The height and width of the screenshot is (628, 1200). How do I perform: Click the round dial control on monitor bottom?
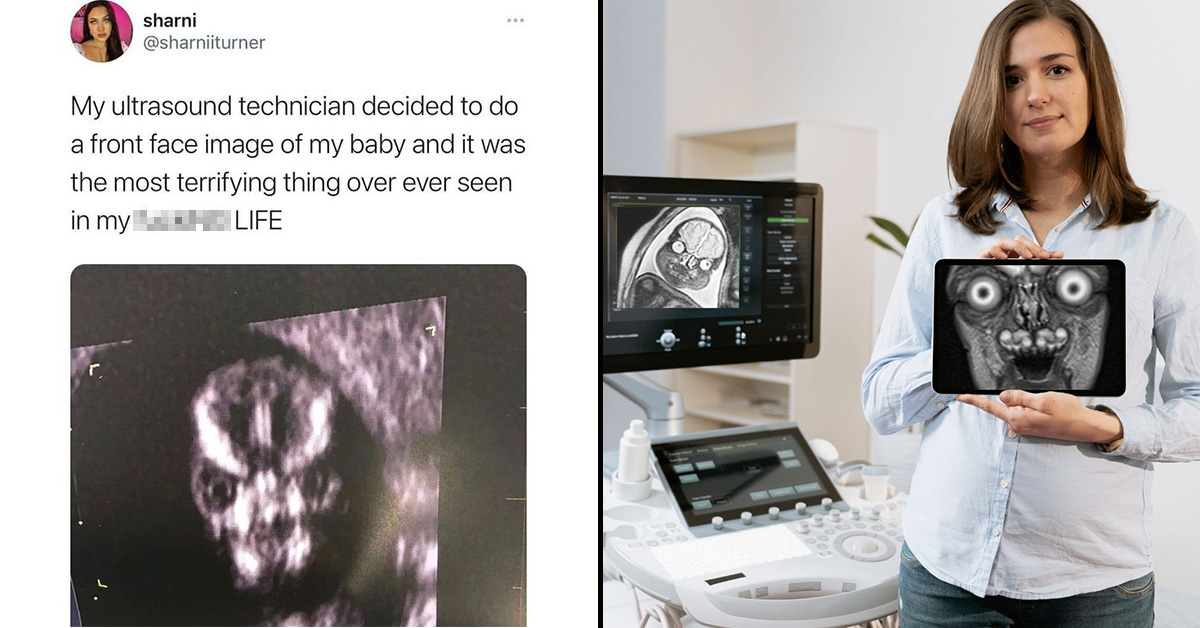click(667, 339)
